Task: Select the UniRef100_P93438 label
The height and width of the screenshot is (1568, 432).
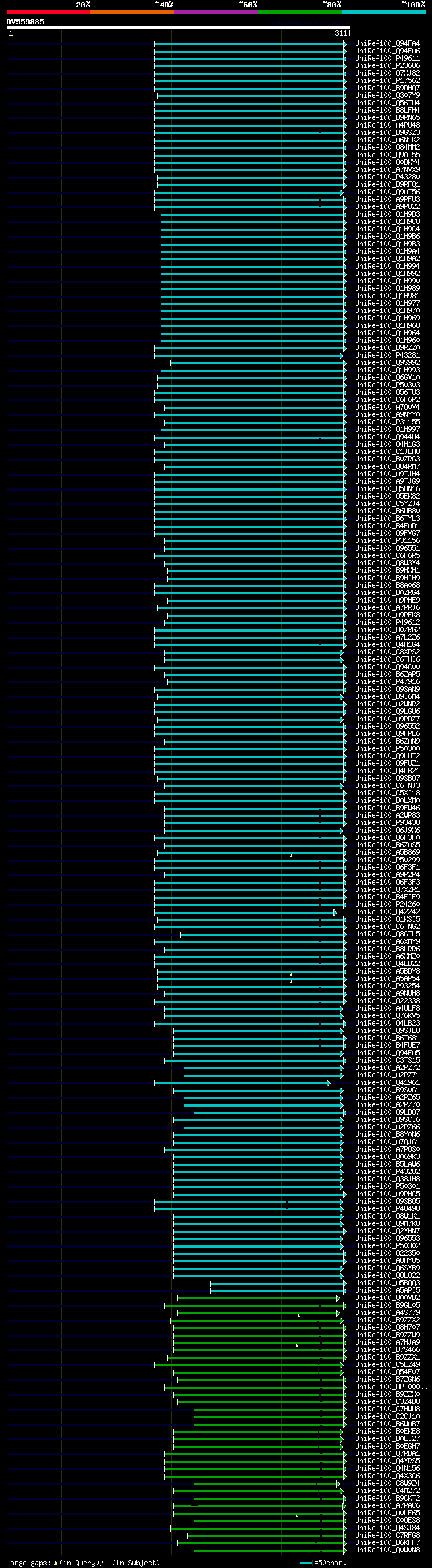Action: pyautogui.click(x=387, y=823)
